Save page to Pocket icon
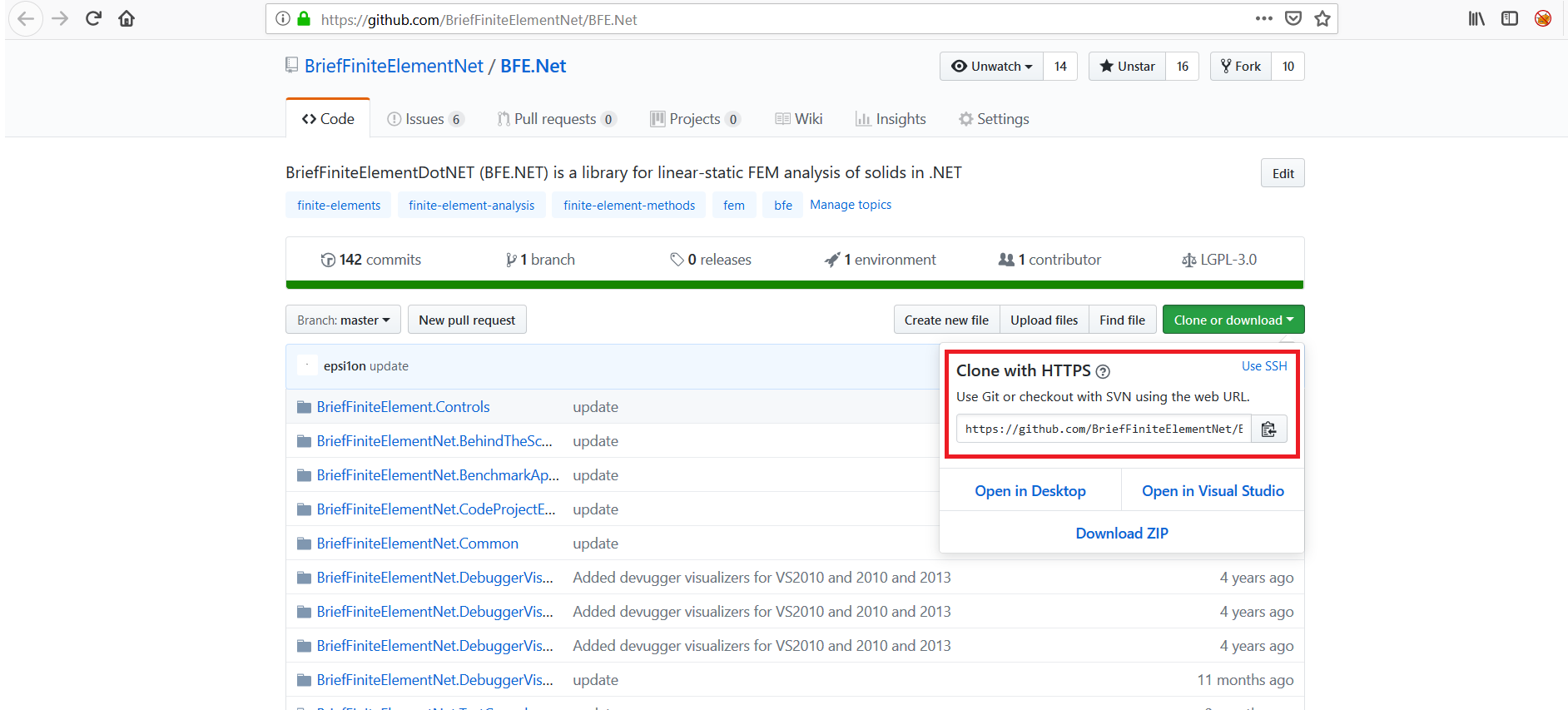The height and width of the screenshot is (710, 1568). 1293,18
